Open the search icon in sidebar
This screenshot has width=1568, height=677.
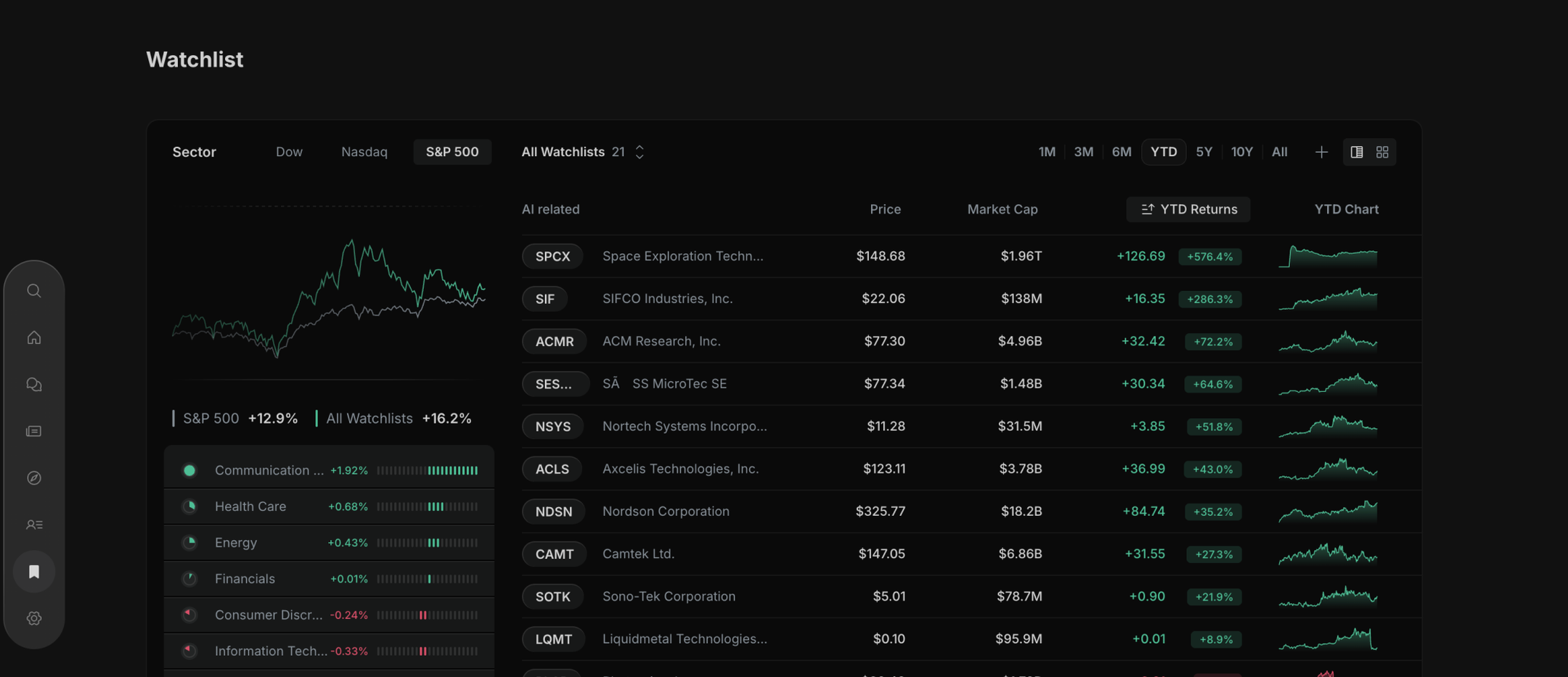point(34,291)
